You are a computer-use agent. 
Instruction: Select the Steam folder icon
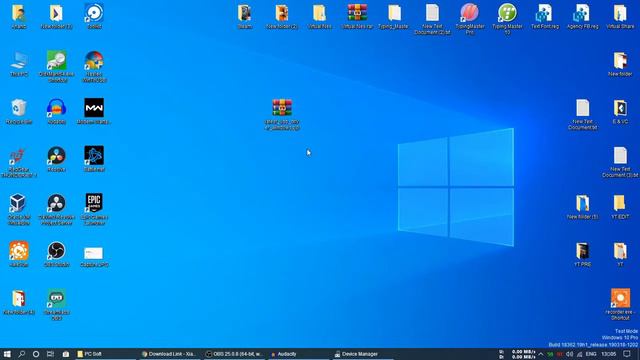(244, 16)
